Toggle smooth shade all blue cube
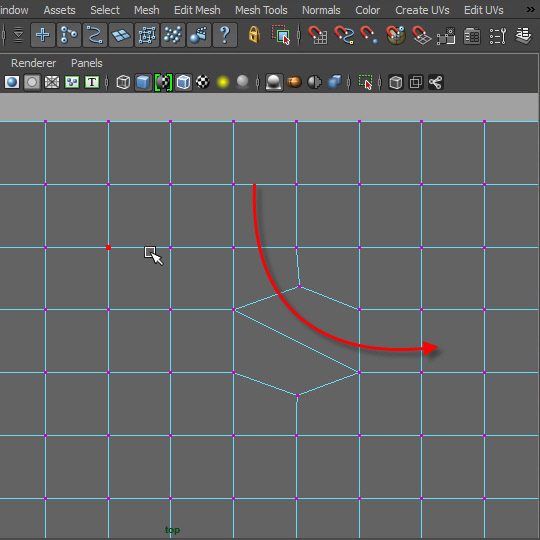The image size is (540, 540). [x=143, y=82]
